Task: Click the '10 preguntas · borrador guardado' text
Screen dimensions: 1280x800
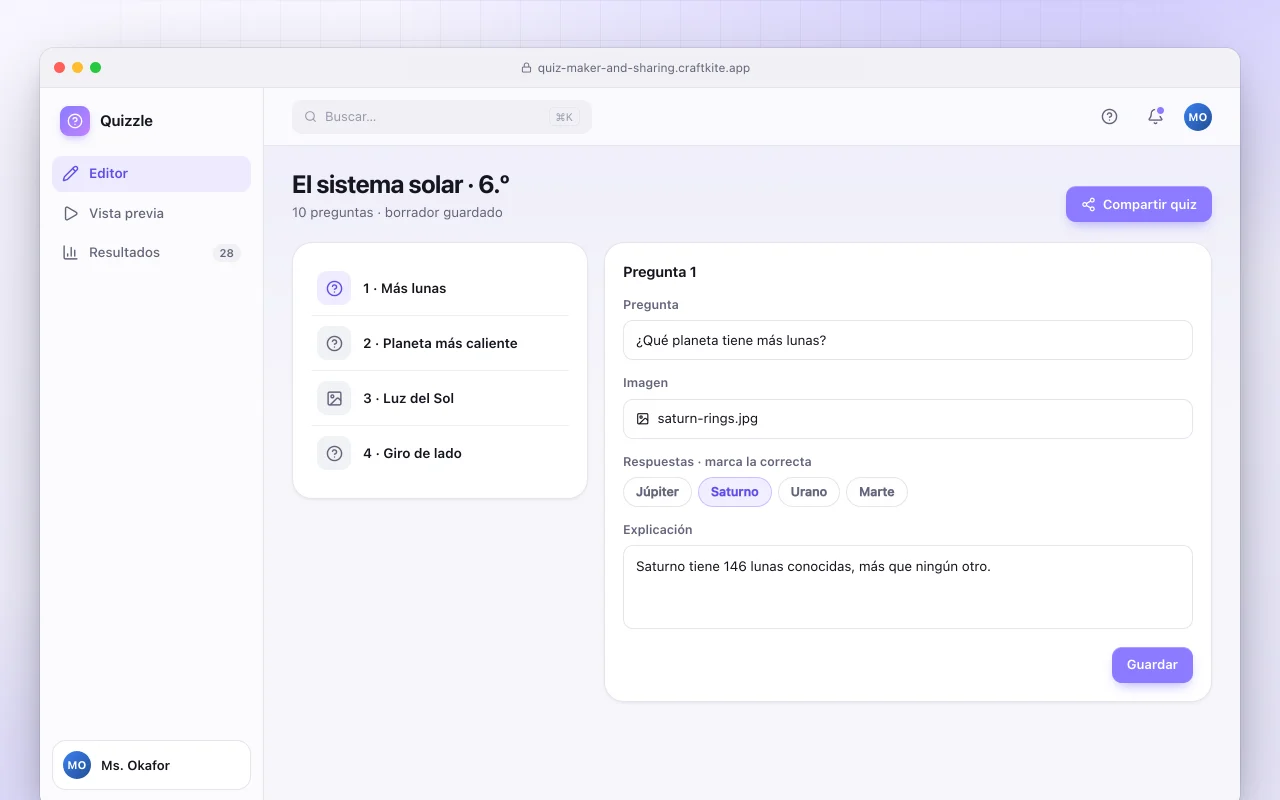Action: (x=397, y=213)
